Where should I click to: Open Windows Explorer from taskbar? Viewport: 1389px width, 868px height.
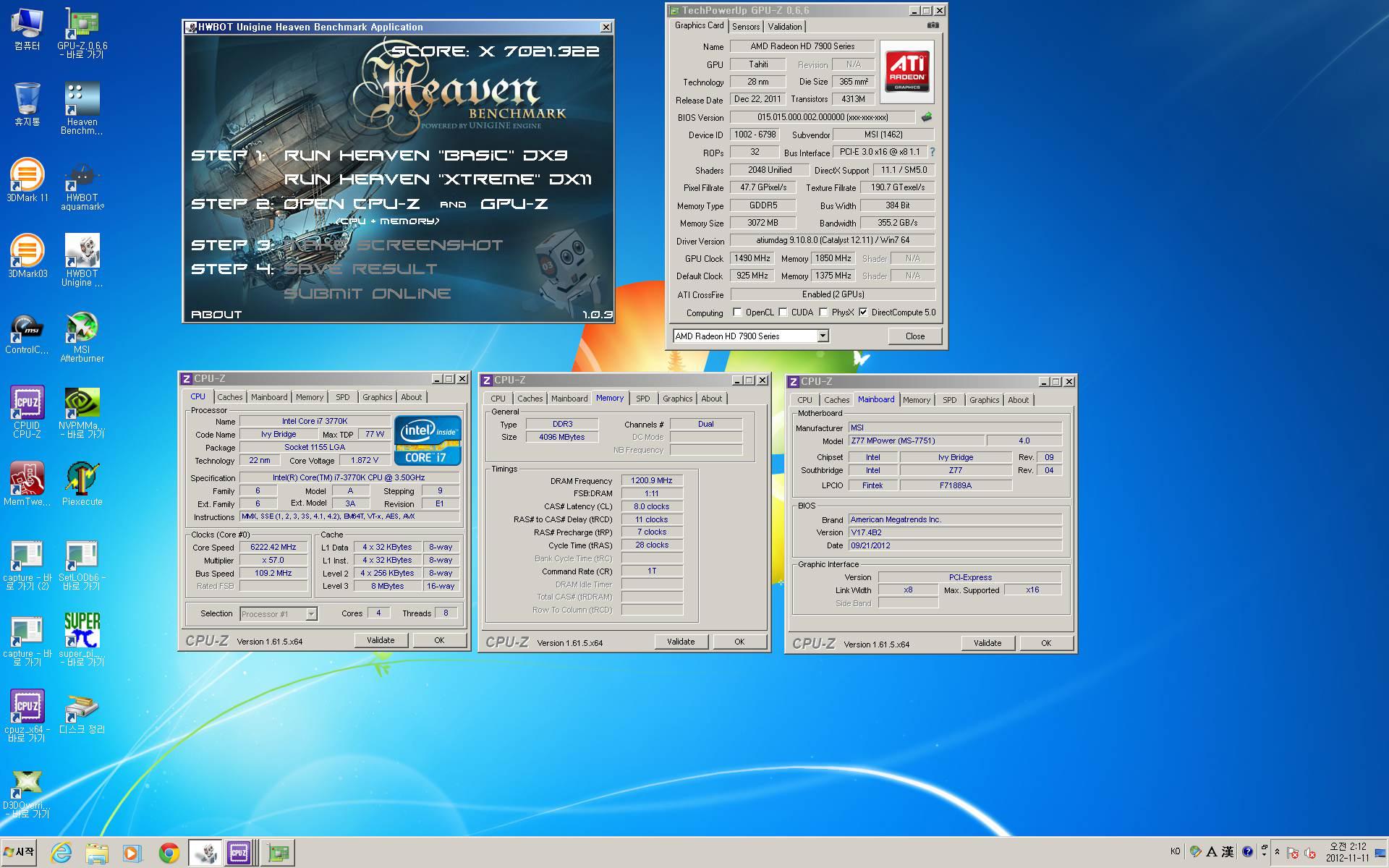click(x=97, y=853)
